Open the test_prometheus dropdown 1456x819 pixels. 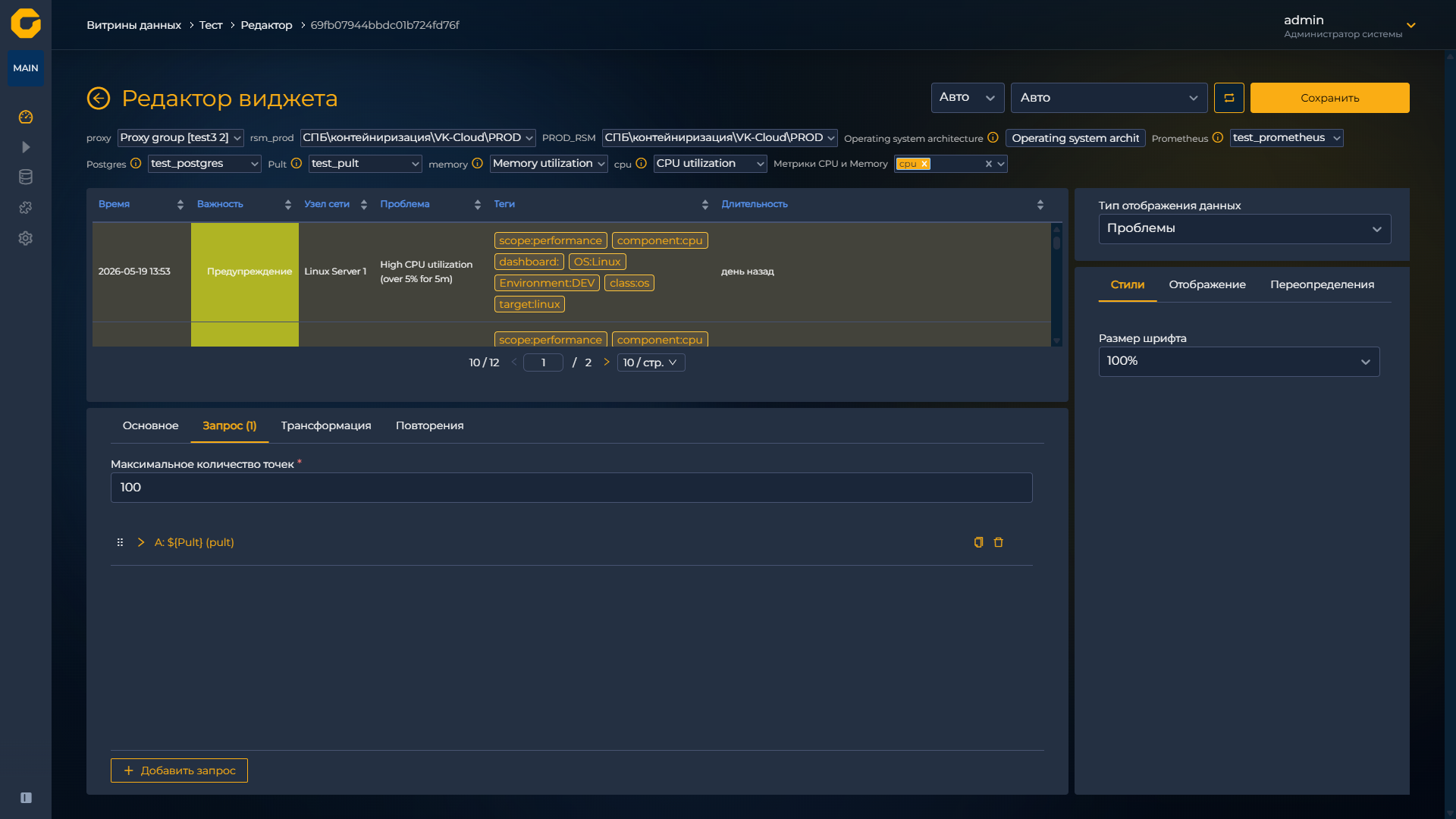pos(1287,138)
